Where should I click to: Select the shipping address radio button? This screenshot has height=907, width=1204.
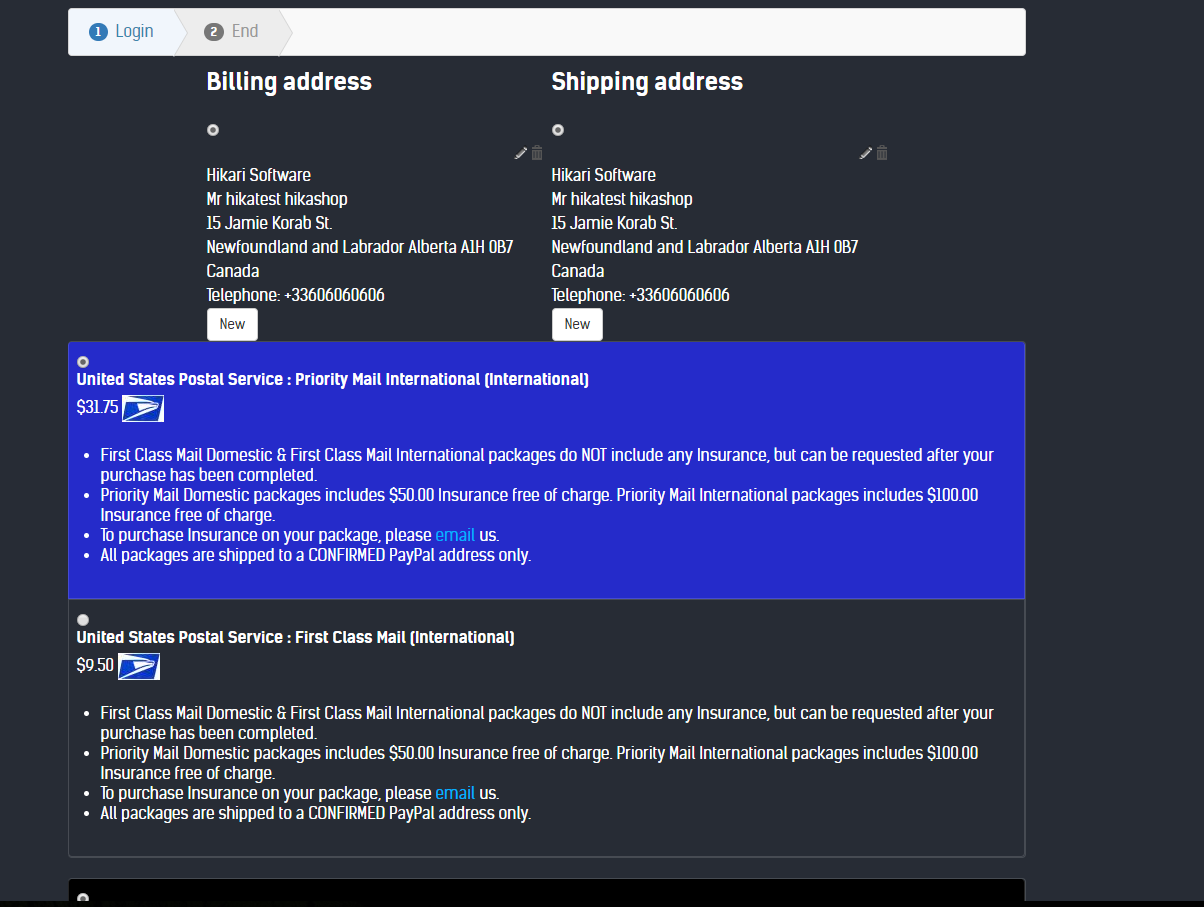558,130
